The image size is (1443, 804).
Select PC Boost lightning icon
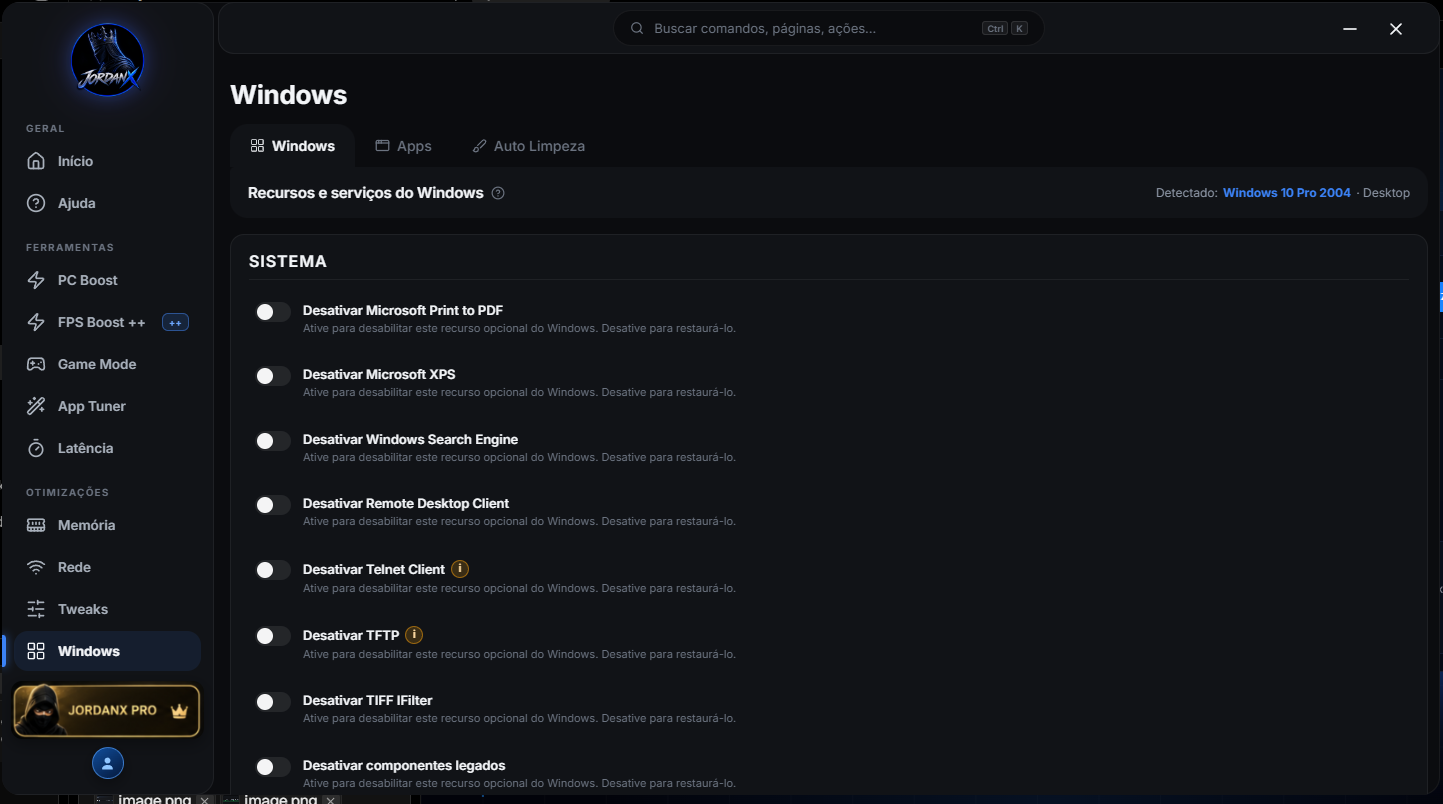click(36, 280)
